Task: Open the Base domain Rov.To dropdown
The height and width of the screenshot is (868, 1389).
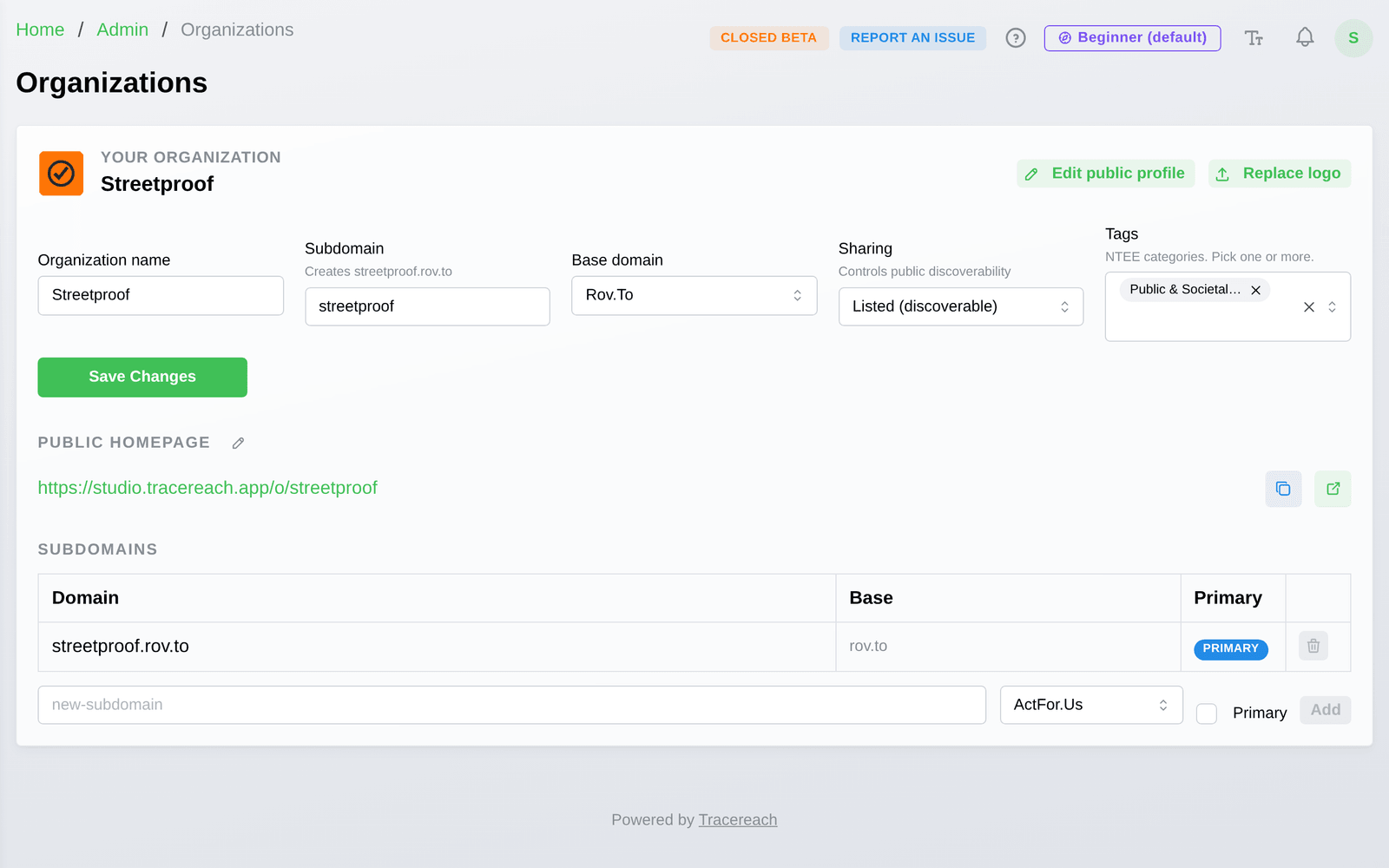Action: 694,295
